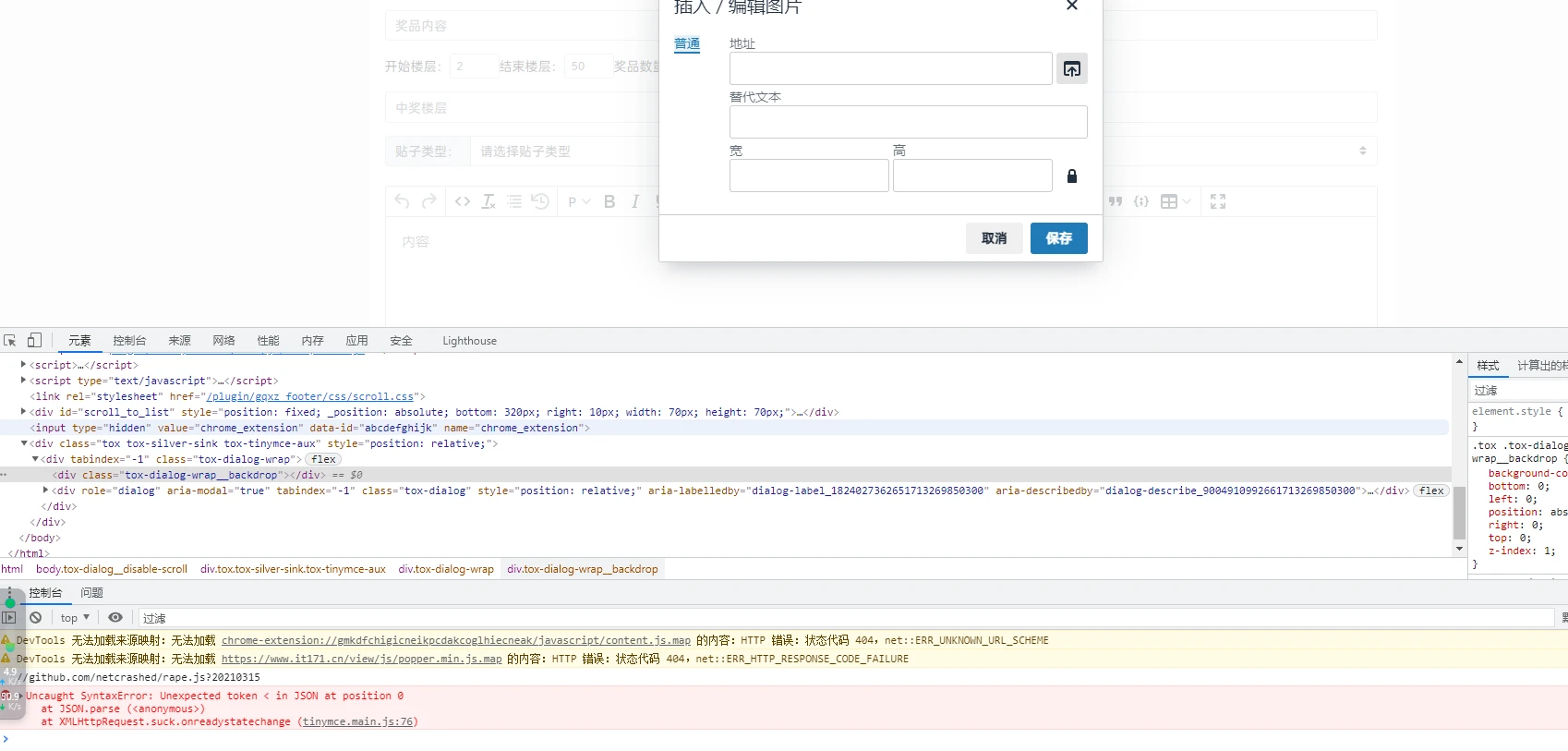Open the top context dropdown
Screen dimensions: 1568x751
75,618
